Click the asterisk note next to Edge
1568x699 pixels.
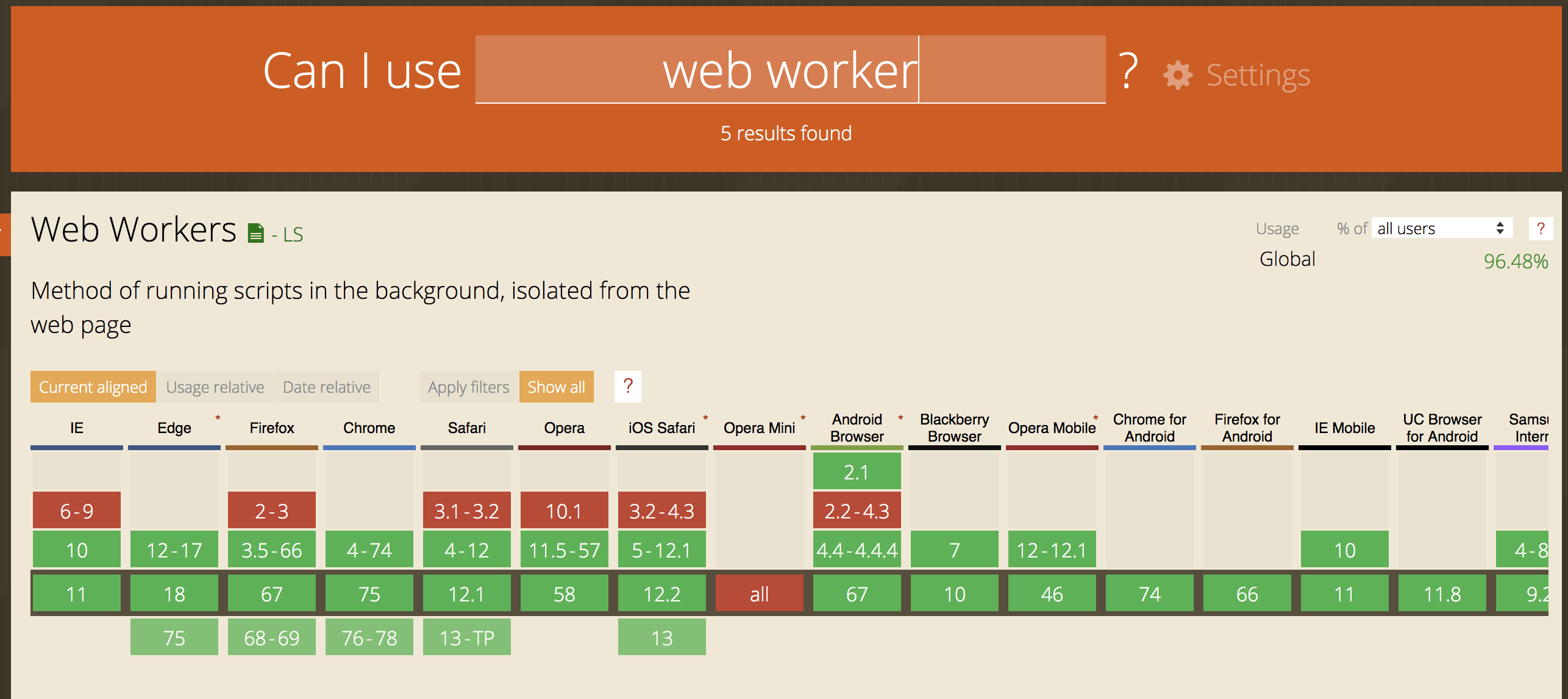pyautogui.click(x=218, y=418)
